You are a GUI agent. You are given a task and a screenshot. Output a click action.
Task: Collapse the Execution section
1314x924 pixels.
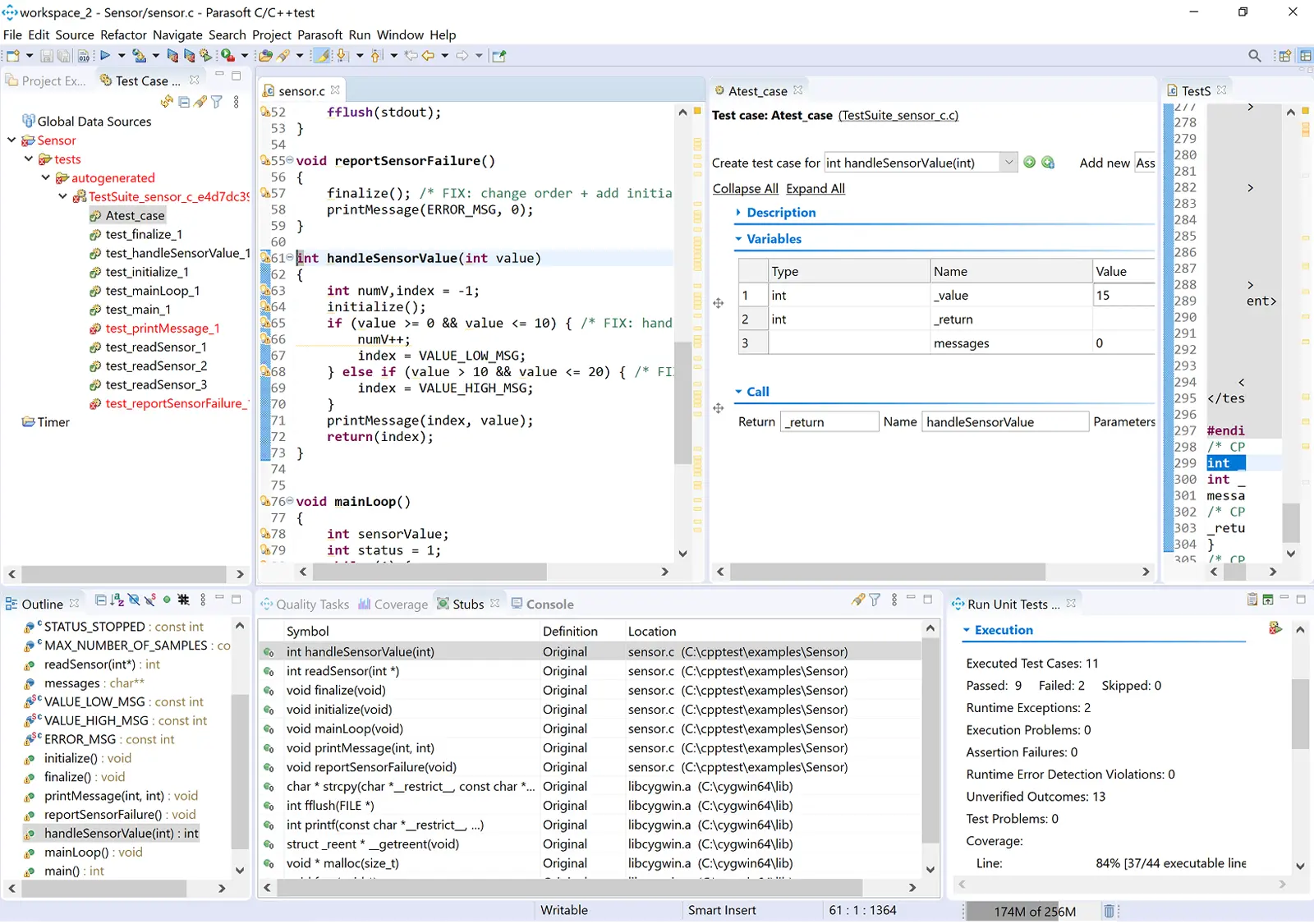tap(967, 630)
